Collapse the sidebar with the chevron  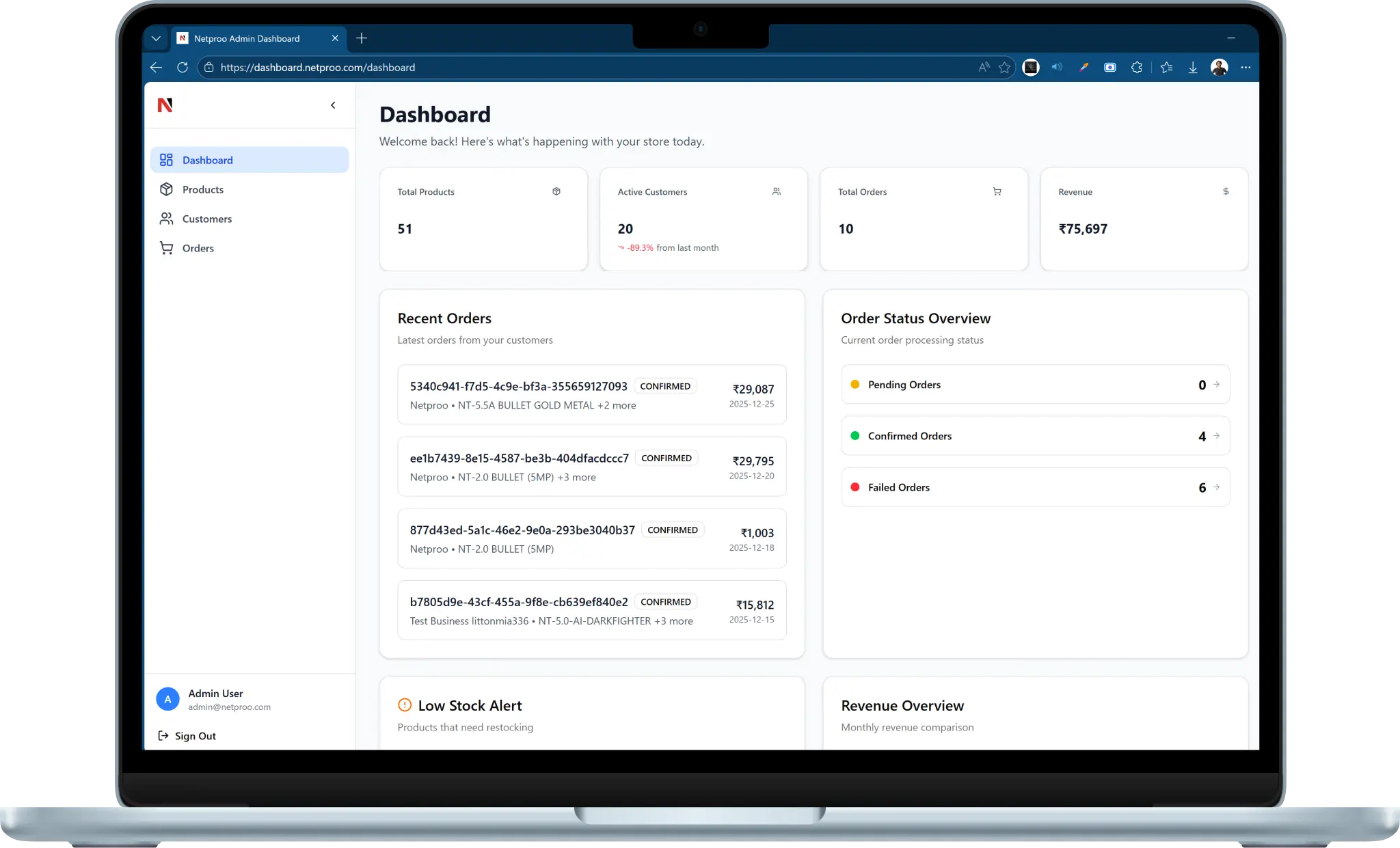(333, 105)
